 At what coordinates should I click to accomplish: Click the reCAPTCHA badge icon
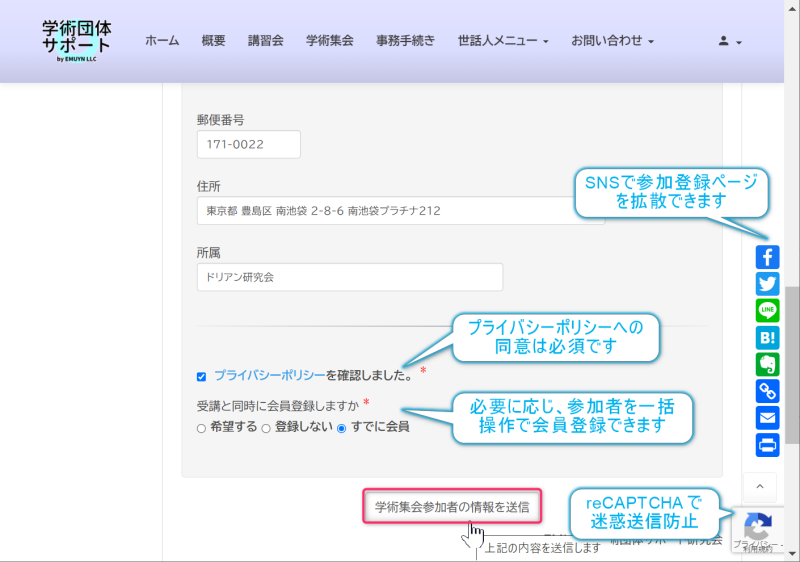[x=758, y=525]
